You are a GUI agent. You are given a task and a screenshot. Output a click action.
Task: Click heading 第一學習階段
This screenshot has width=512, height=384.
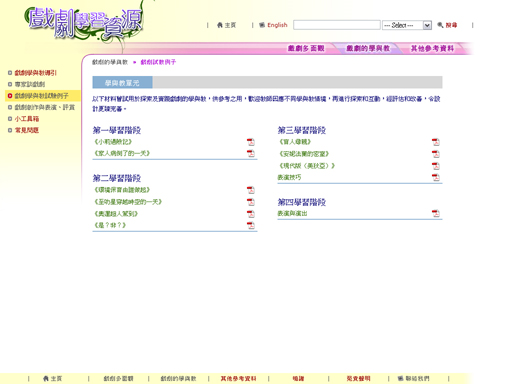(x=117, y=130)
